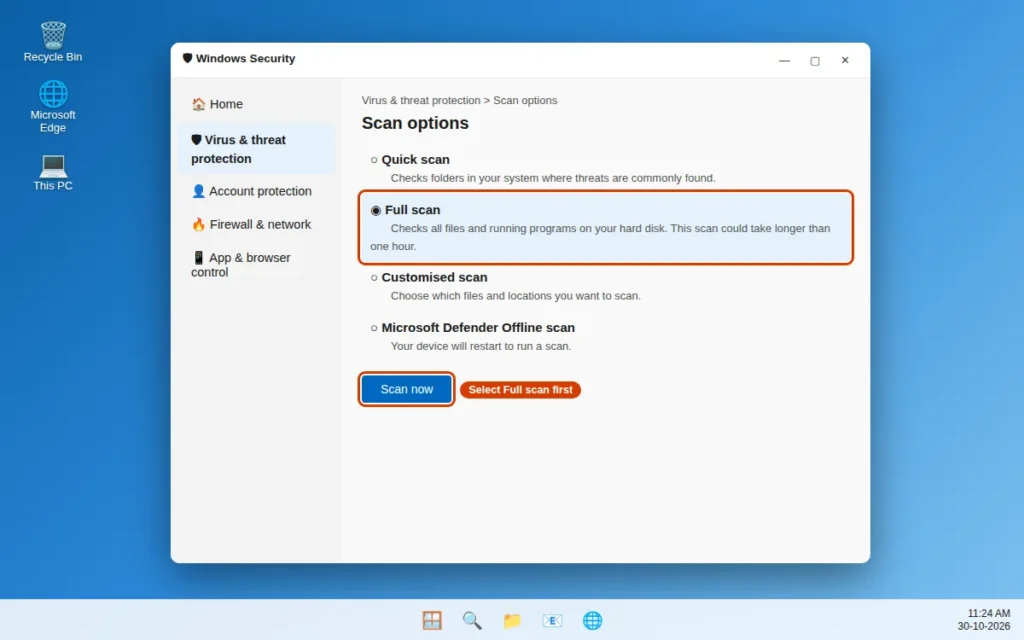This screenshot has height=640, width=1024.
Task: Open the Recycle Bin desktop icon
Action: click(x=53, y=42)
